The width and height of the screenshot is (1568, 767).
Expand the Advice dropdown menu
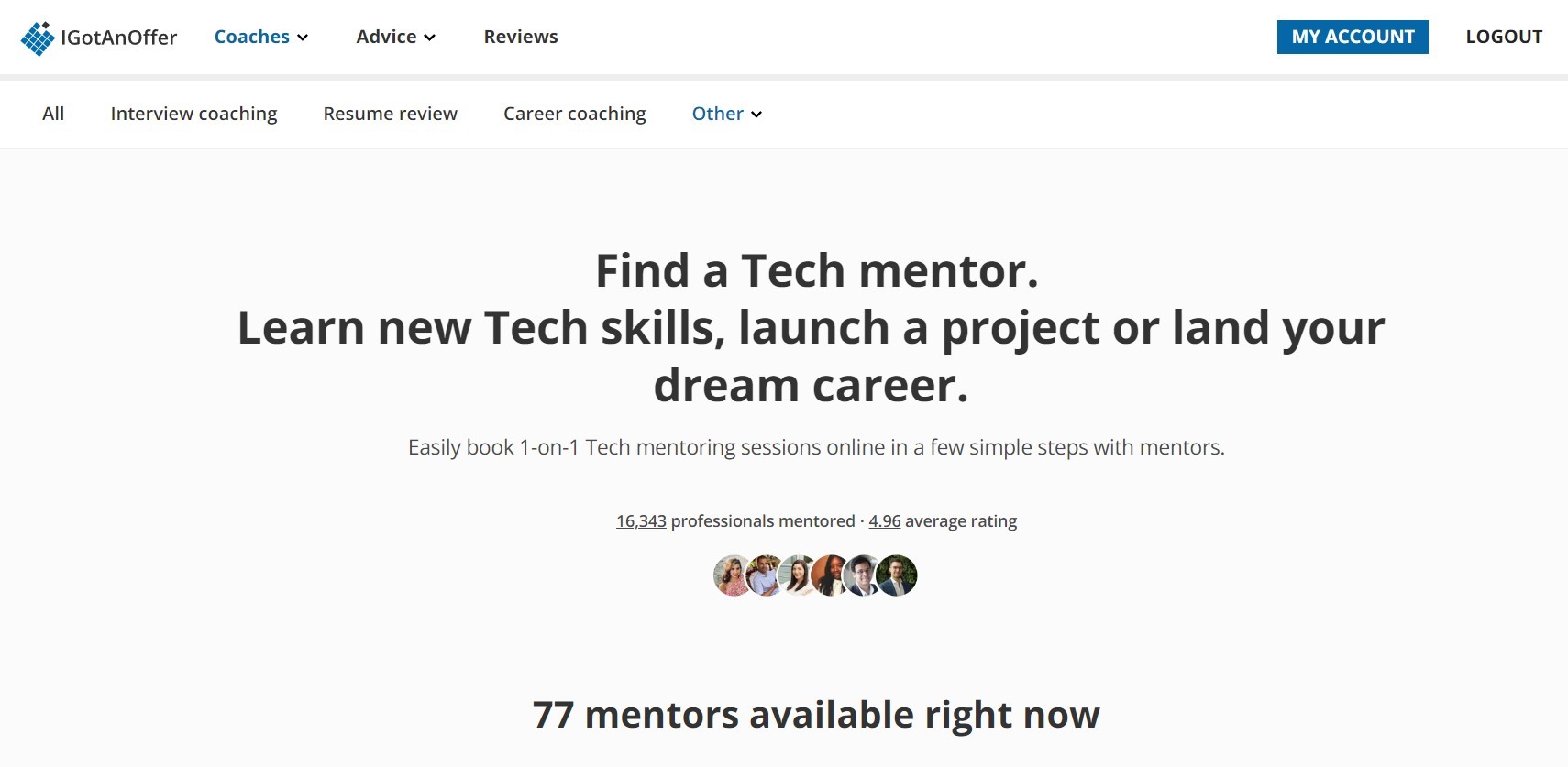click(395, 37)
